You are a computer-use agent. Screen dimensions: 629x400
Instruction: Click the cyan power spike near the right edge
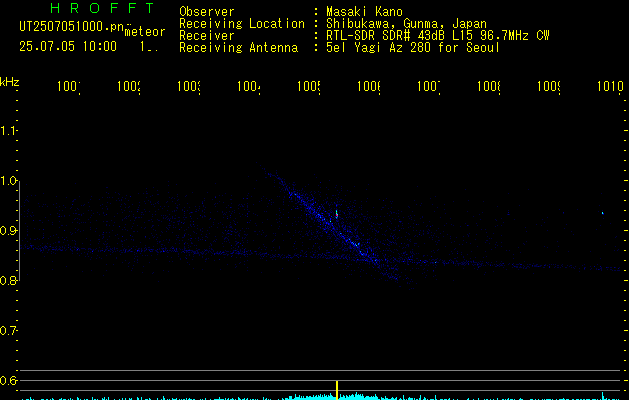pos(603,396)
